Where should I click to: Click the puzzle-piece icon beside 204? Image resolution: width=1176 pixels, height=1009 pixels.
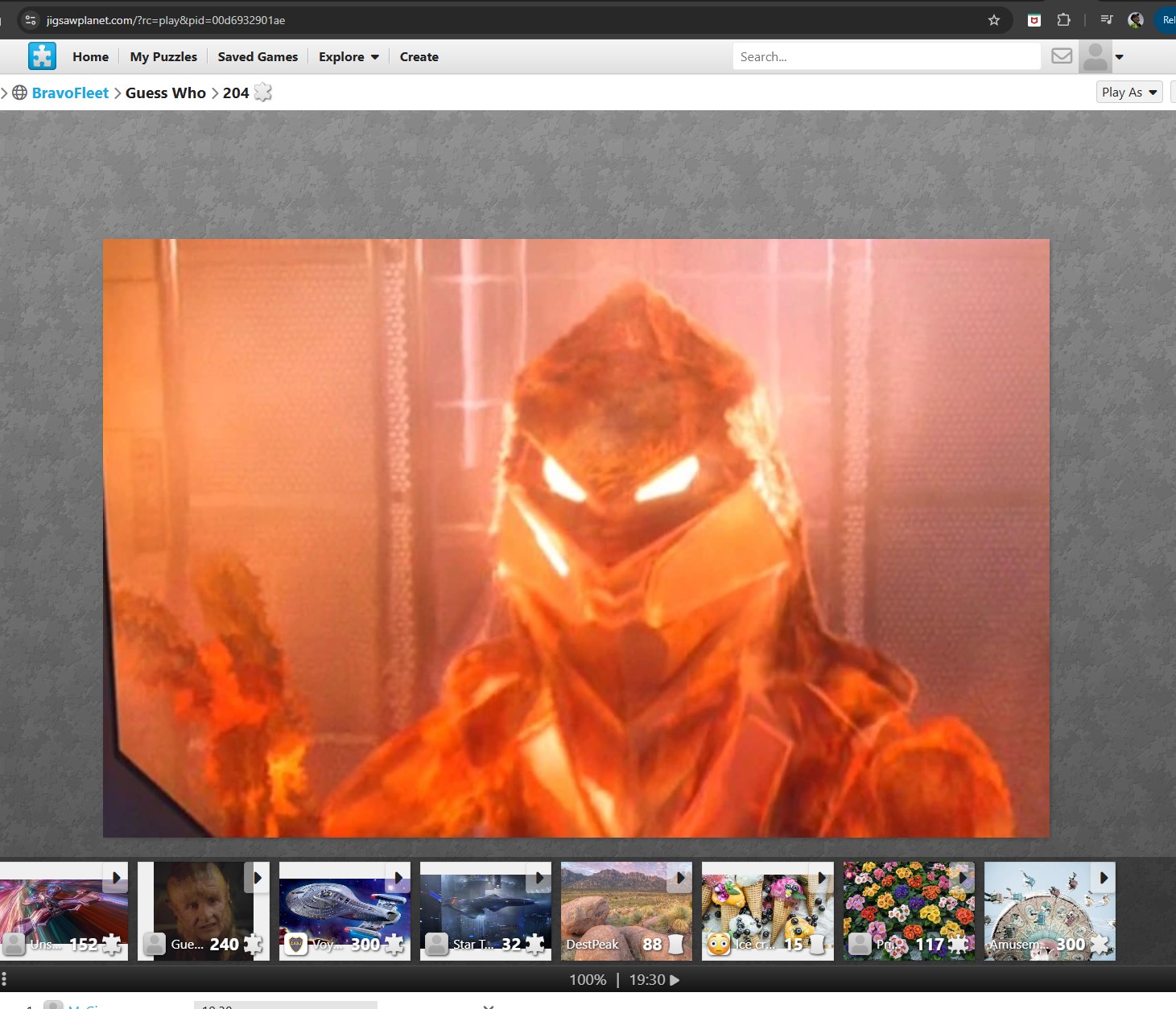click(x=262, y=93)
